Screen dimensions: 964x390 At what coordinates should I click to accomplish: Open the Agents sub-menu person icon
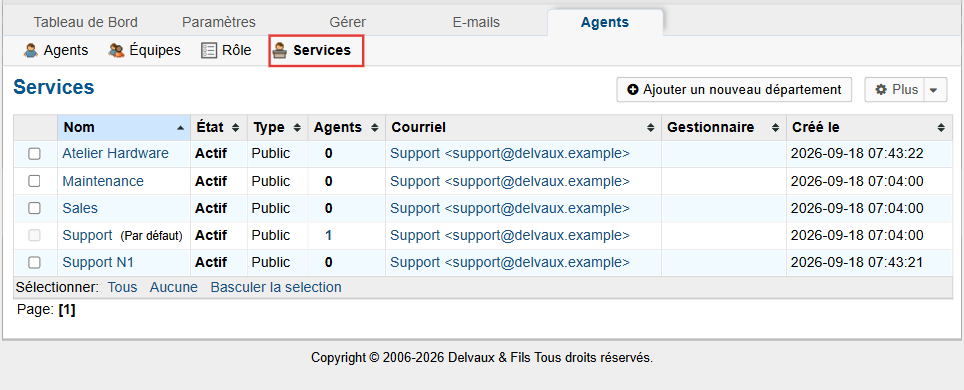(31, 50)
